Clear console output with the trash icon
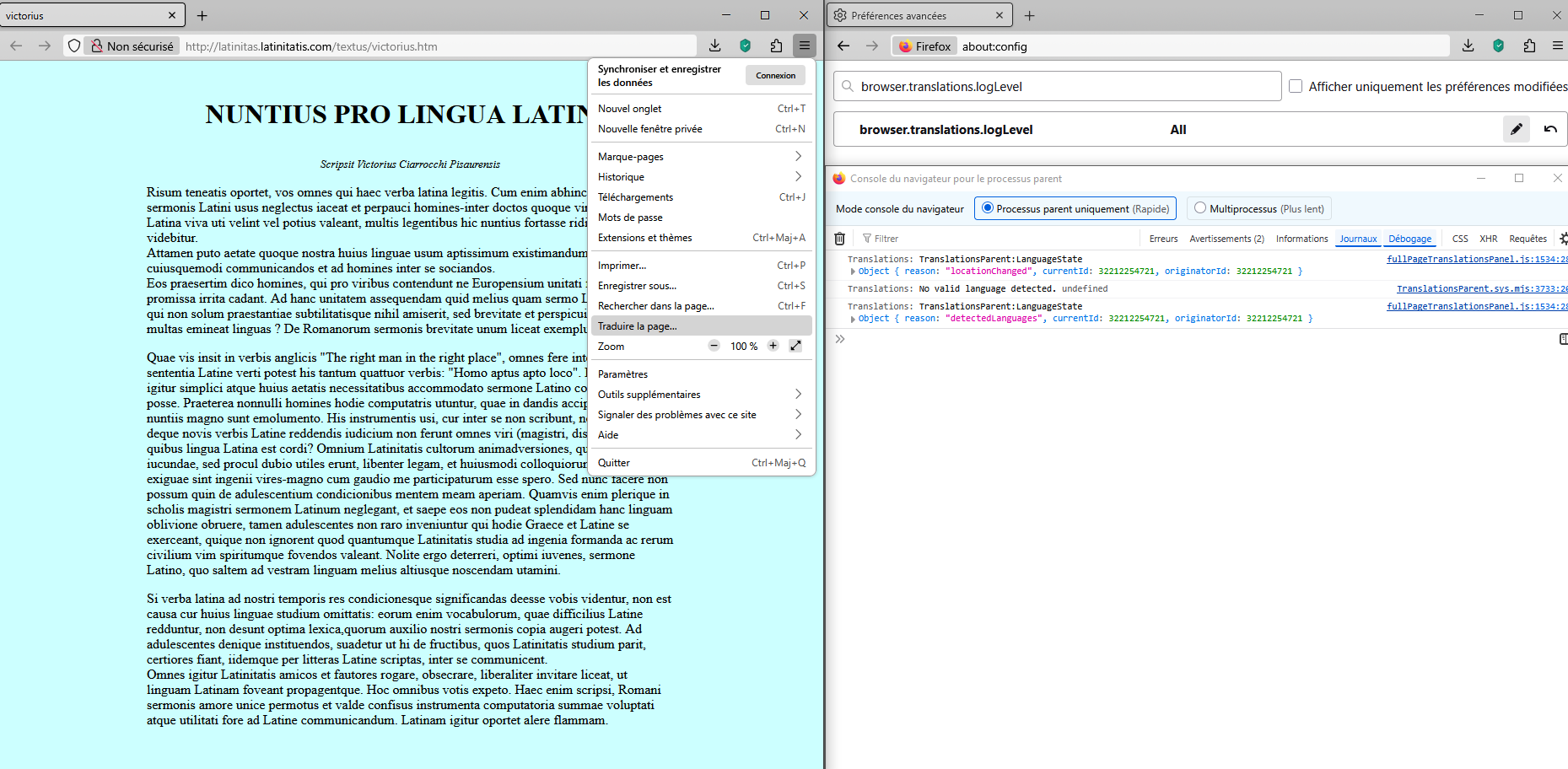Viewport: 1568px width, 769px height. [x=839, y=239]
